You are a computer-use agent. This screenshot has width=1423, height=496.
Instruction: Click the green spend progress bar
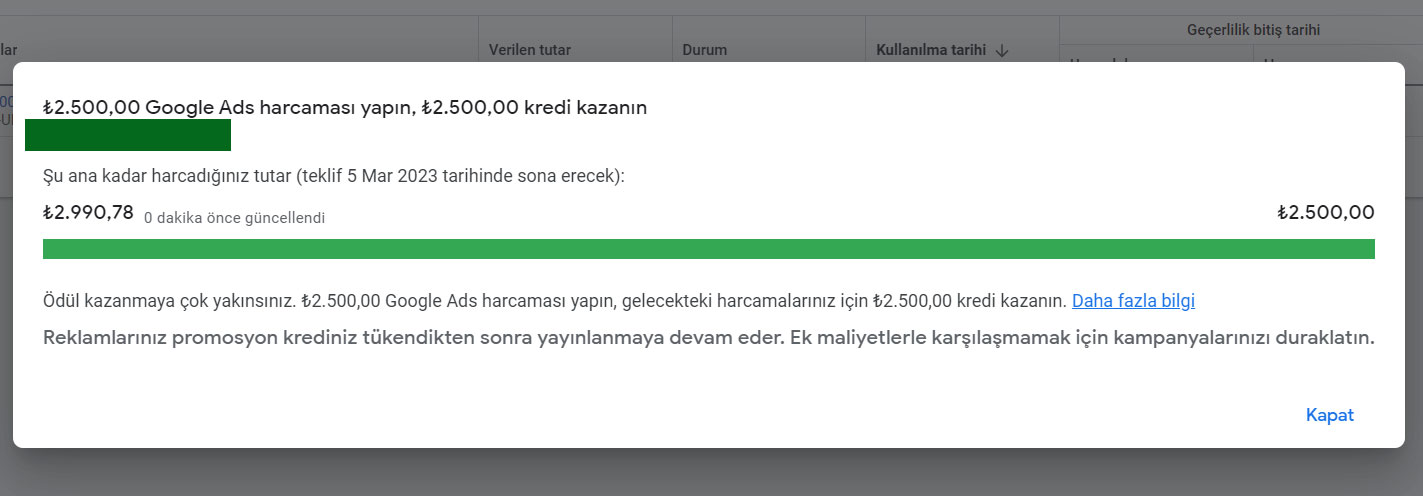[x=708, y=249]
